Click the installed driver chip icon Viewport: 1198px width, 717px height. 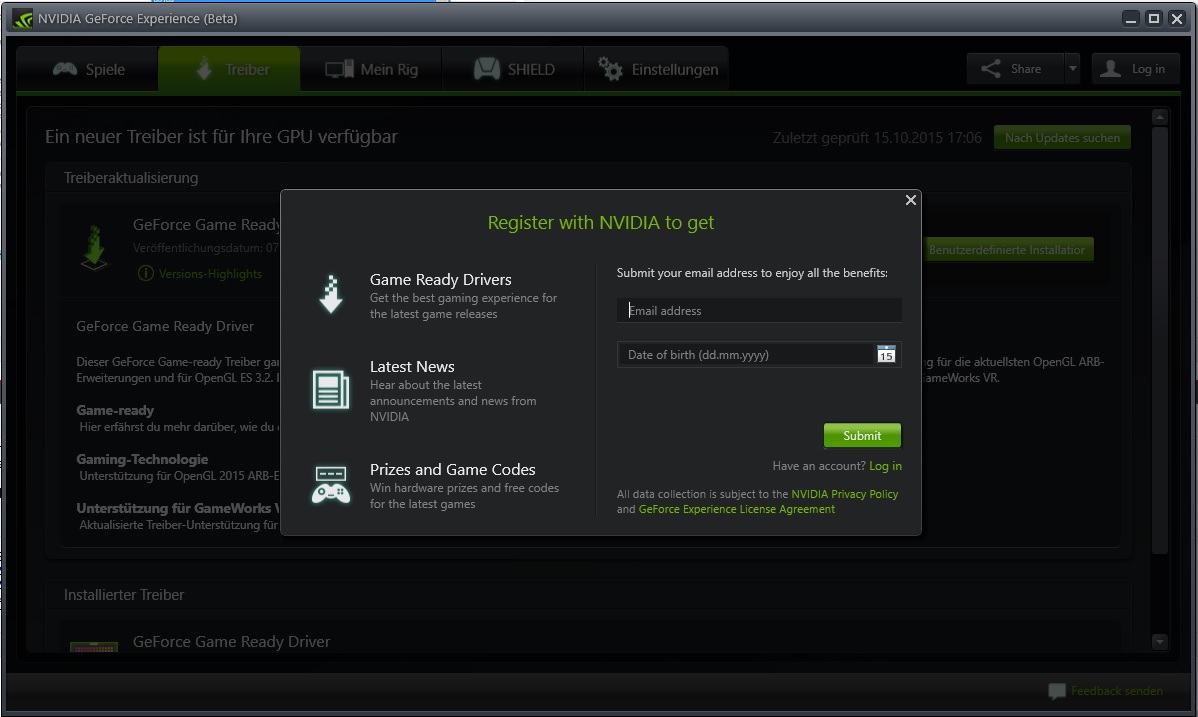94,646
